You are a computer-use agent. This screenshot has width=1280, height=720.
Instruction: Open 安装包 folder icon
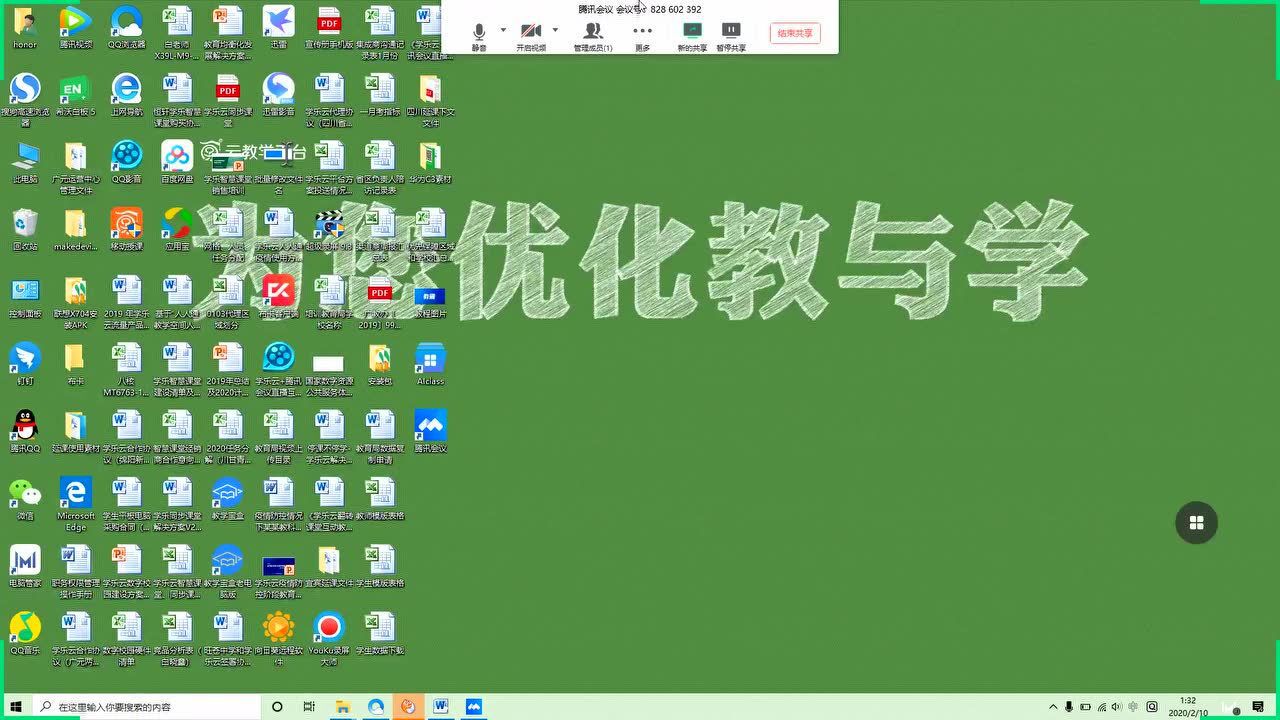379,364
